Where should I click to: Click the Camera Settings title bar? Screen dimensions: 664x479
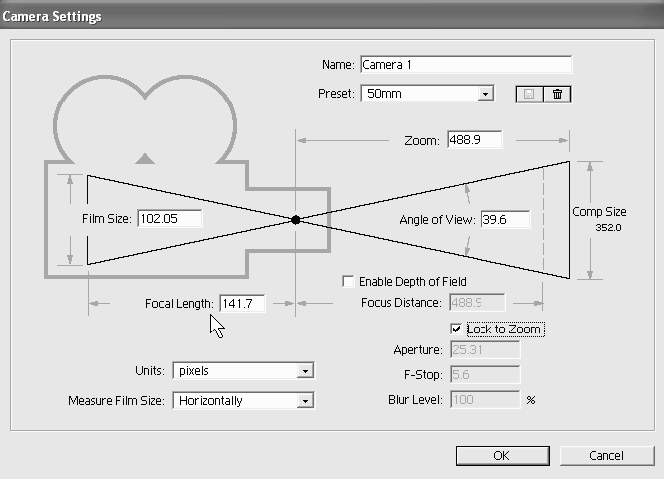[x=300, y=15]
